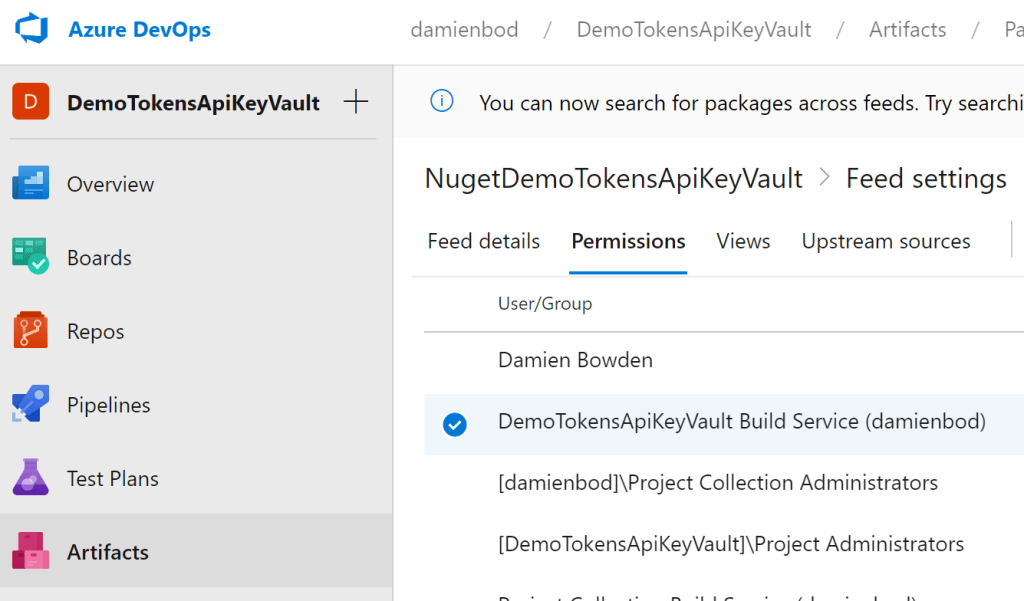Click Artifacts breadcrumb link
The image size is (1024, 601).
click(907, 29)
